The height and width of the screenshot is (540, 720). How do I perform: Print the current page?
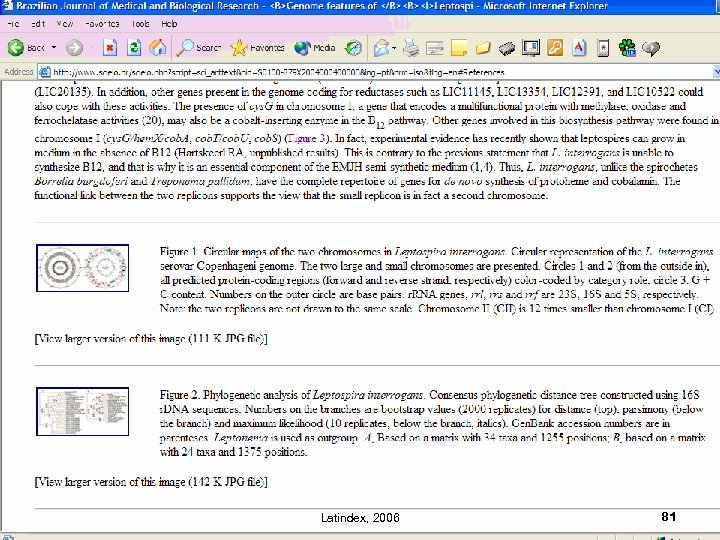(411, 47)
